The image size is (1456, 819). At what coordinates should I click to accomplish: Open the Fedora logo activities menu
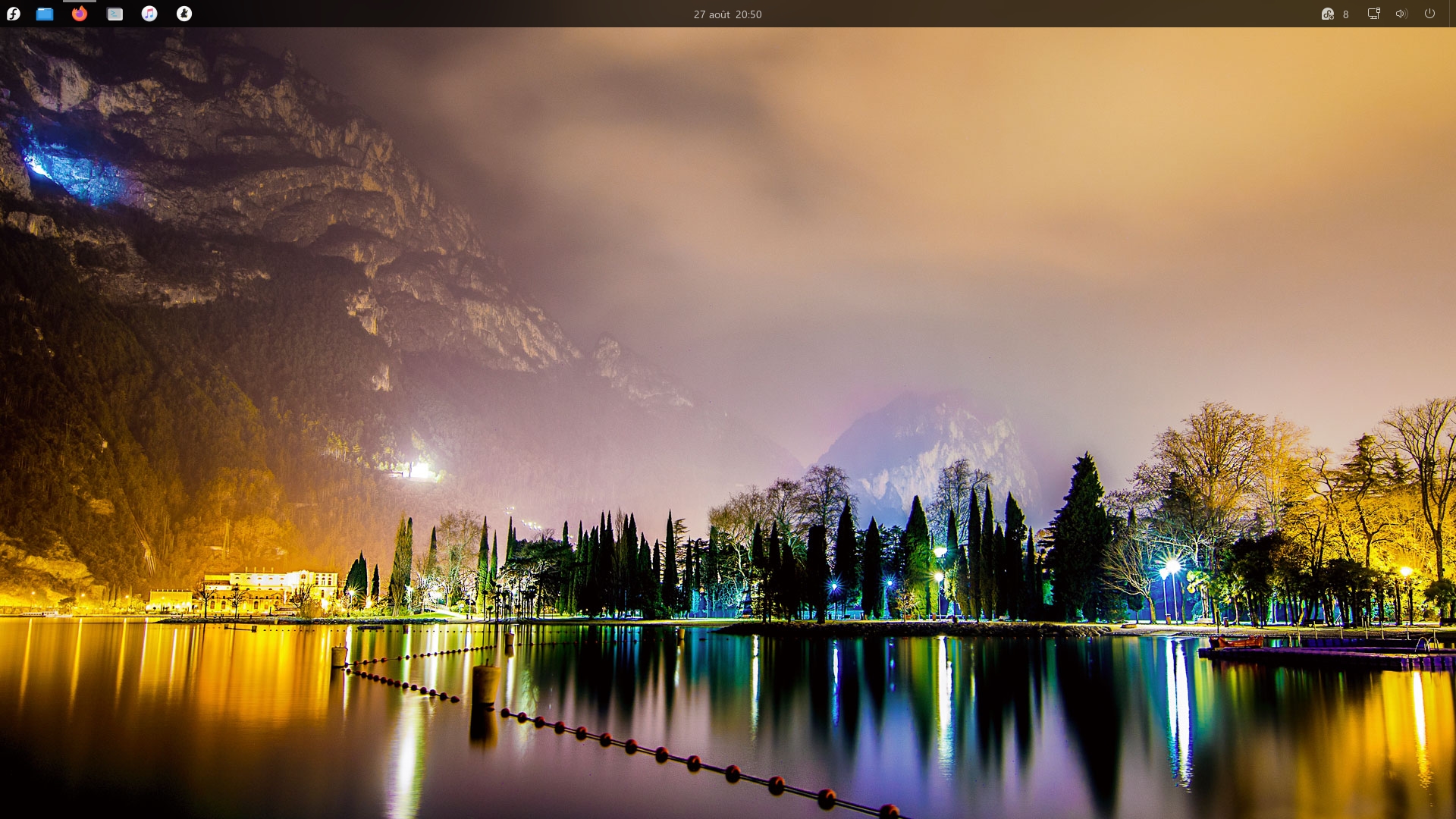(x=13, y=14)
